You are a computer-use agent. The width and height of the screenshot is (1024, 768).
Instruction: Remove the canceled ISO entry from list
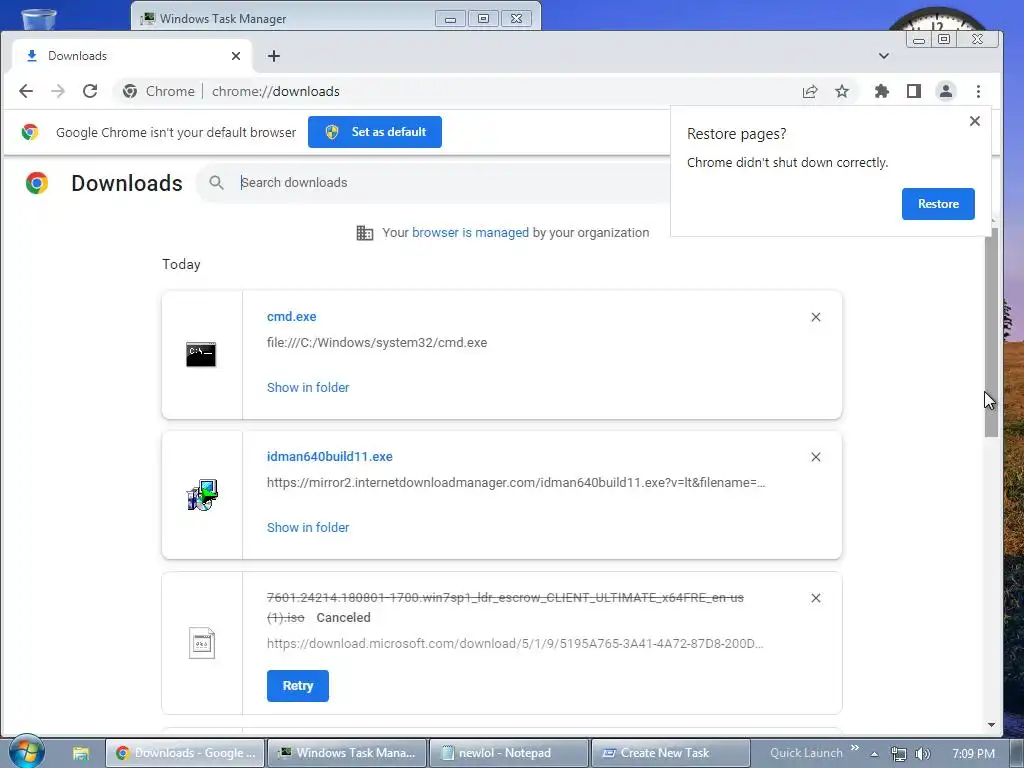coord(816,598)
